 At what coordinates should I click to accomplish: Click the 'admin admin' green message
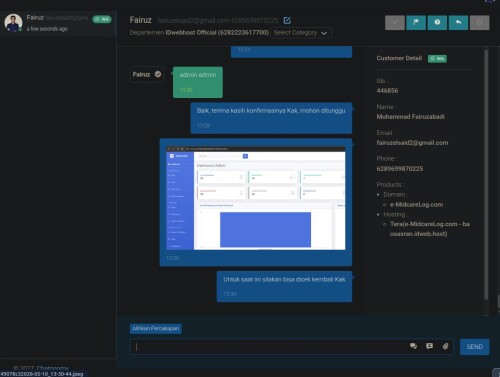tap(198, 82)
